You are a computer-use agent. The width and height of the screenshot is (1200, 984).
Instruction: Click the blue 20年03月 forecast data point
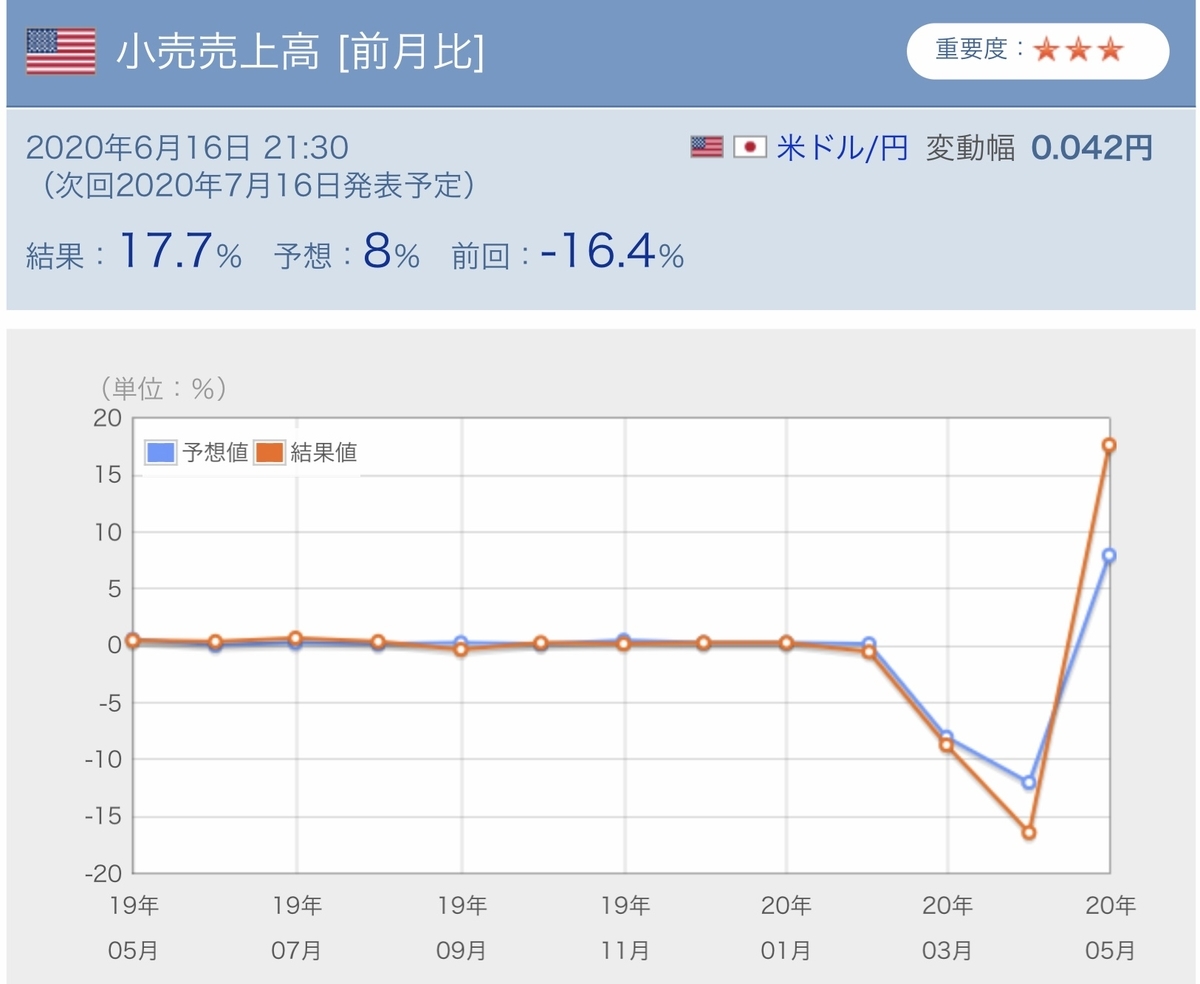(946, 736)
